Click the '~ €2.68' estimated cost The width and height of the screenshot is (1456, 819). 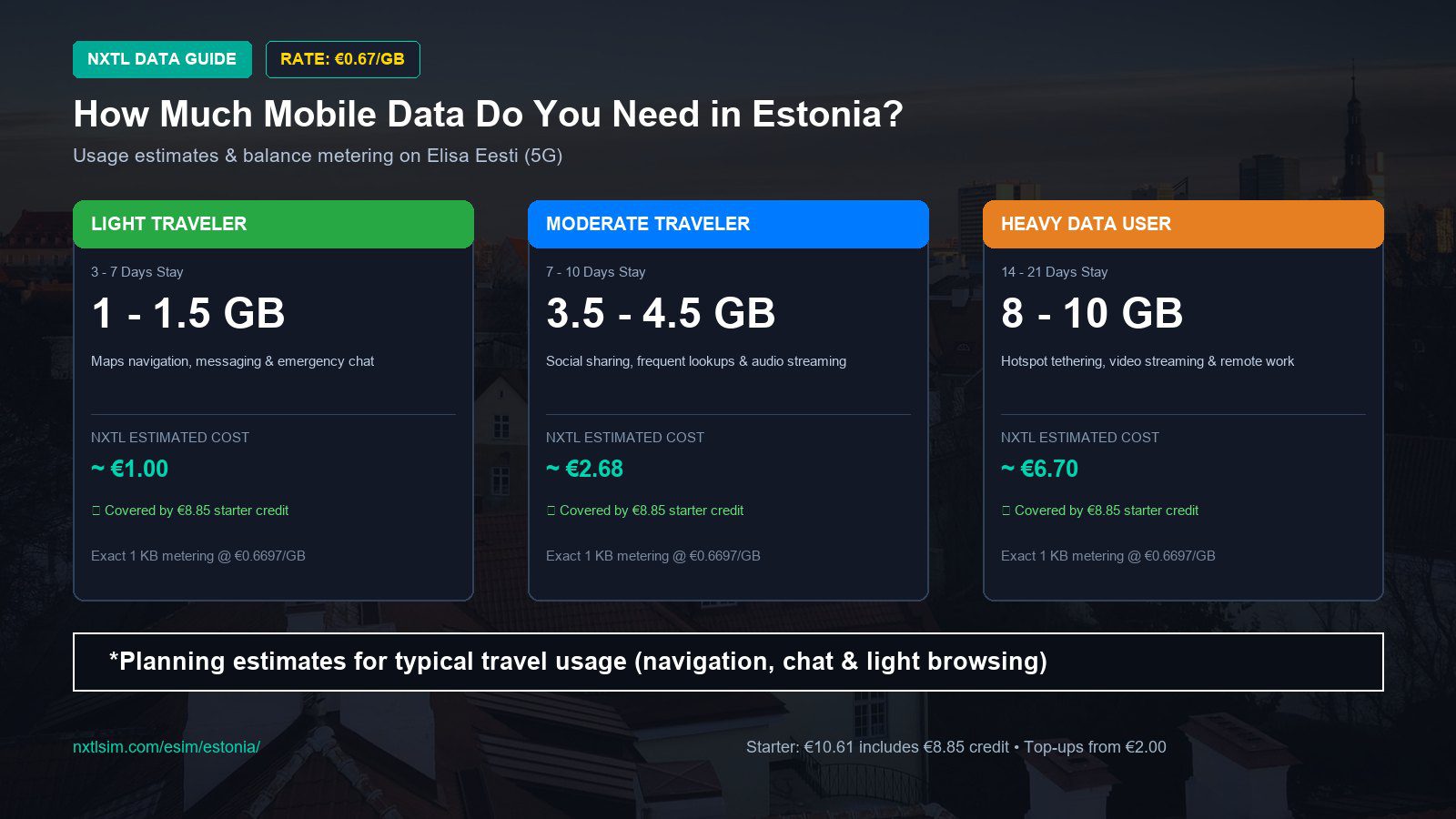[x=584, y=469]
